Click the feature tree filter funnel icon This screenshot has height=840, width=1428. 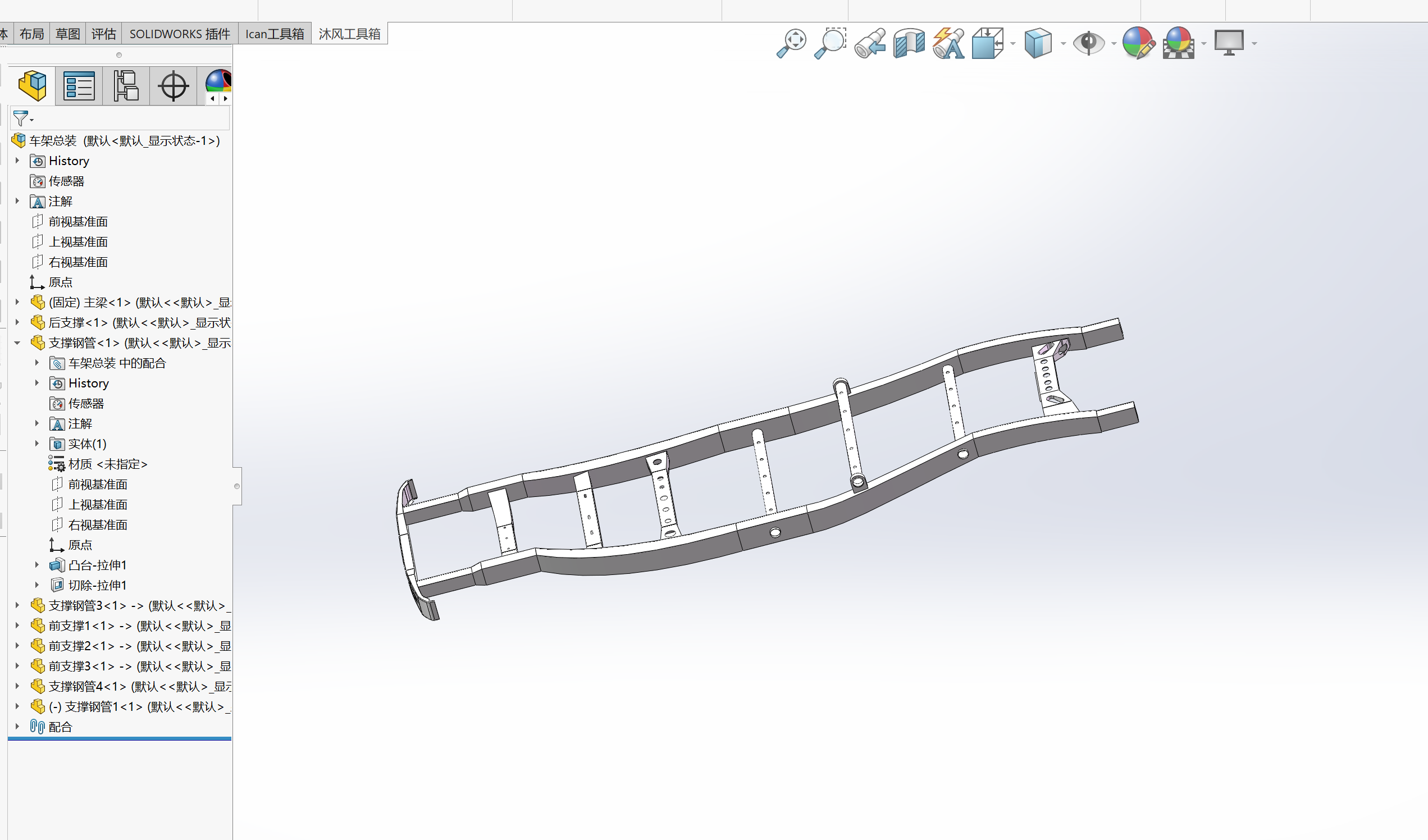click(20, 118)
